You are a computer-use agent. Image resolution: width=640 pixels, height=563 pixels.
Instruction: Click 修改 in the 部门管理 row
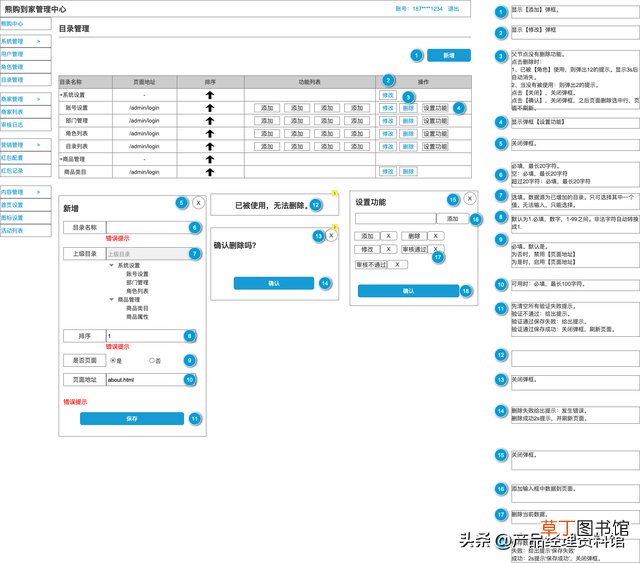387,121
